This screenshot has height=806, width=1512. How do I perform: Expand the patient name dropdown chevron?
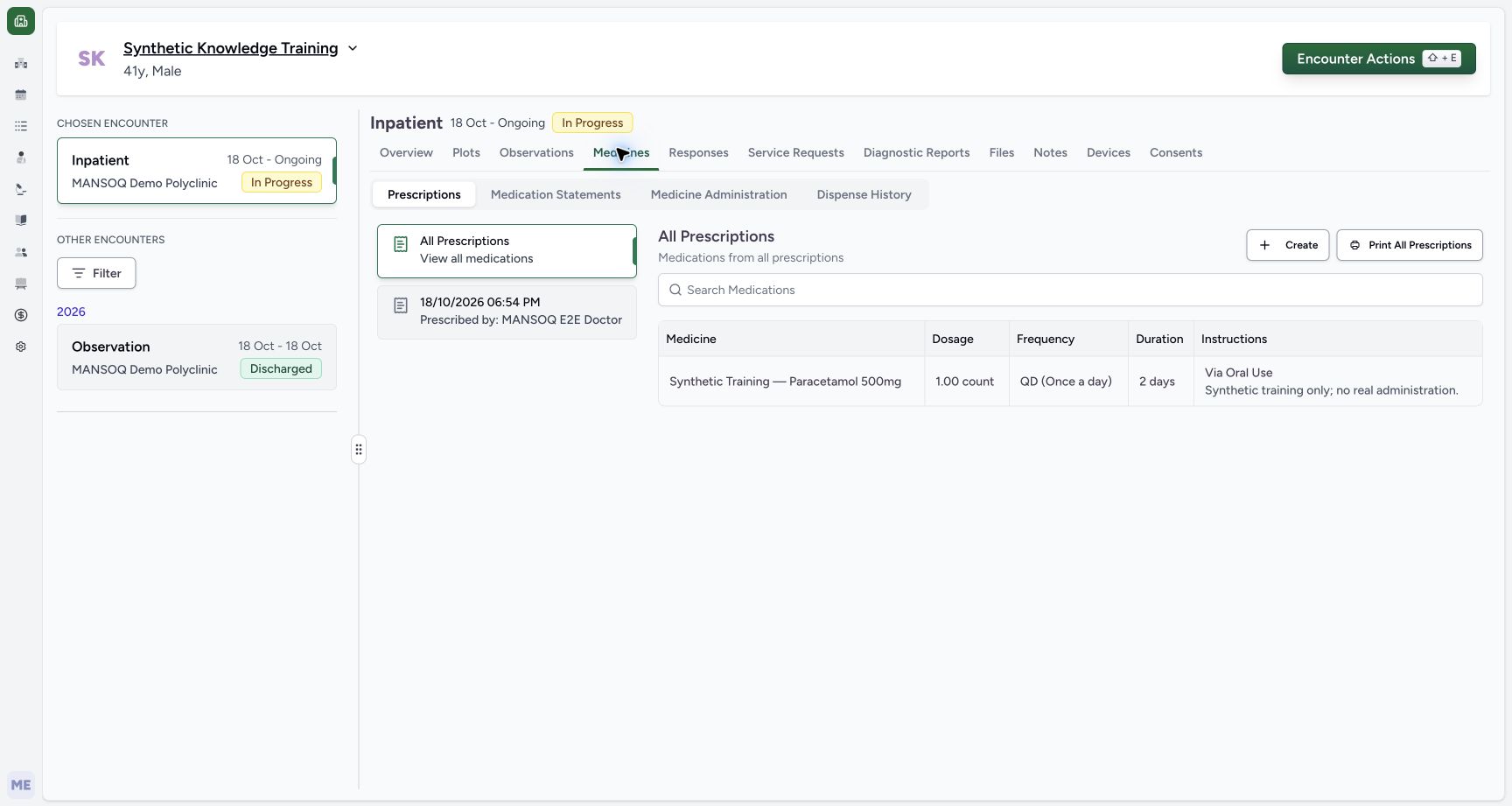(x=353, y=48)
